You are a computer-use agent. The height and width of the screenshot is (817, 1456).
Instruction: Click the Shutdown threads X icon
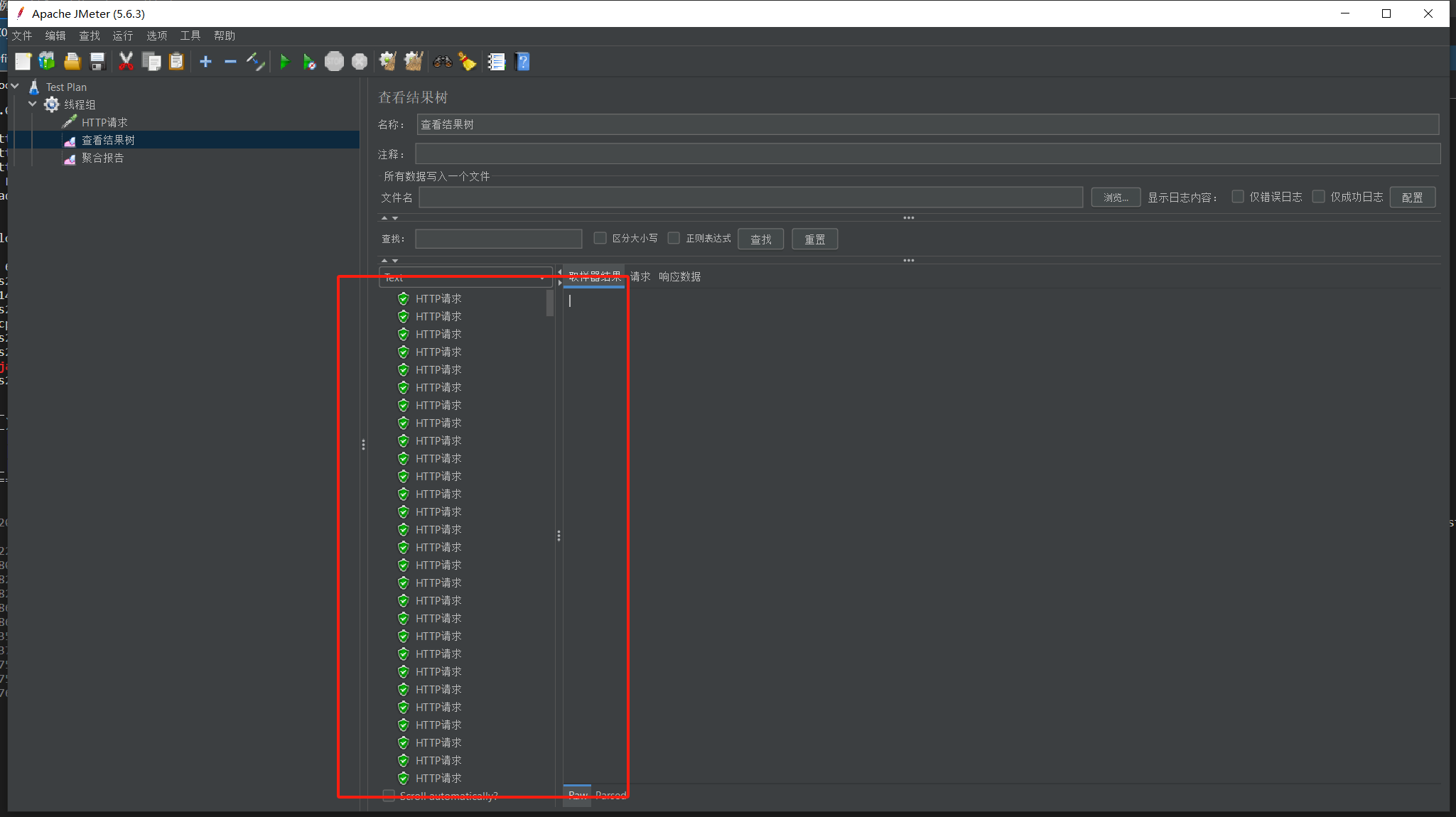pos(360,62)
